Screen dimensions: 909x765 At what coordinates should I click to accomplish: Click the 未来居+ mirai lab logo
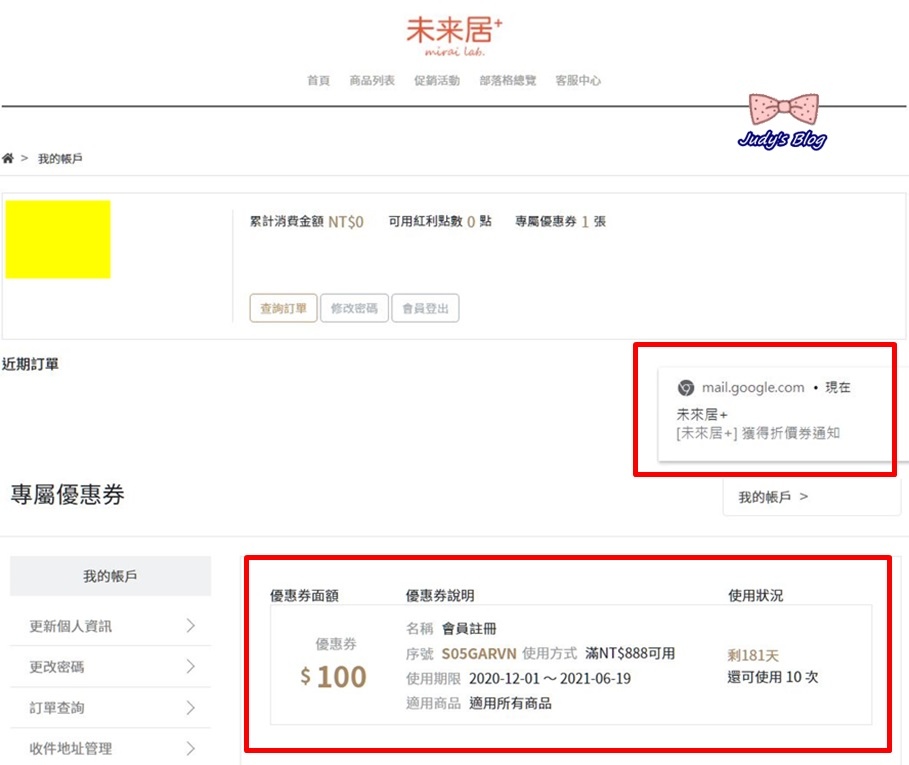point(454,36)
